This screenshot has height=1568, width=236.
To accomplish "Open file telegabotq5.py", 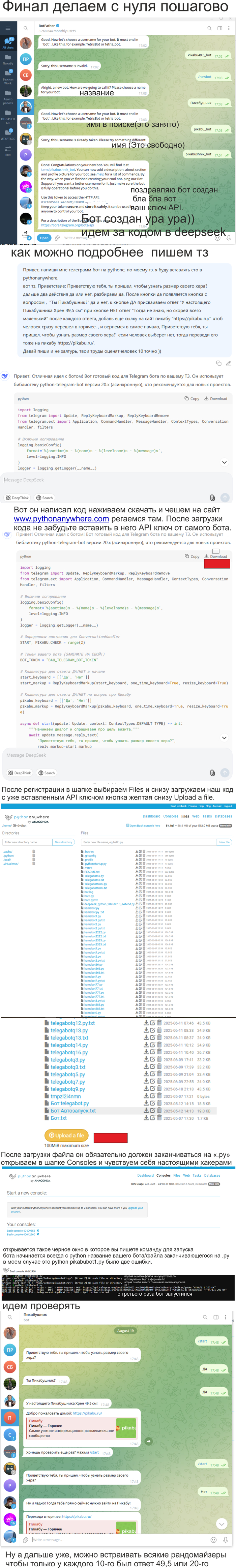I will click(67, 1074).
